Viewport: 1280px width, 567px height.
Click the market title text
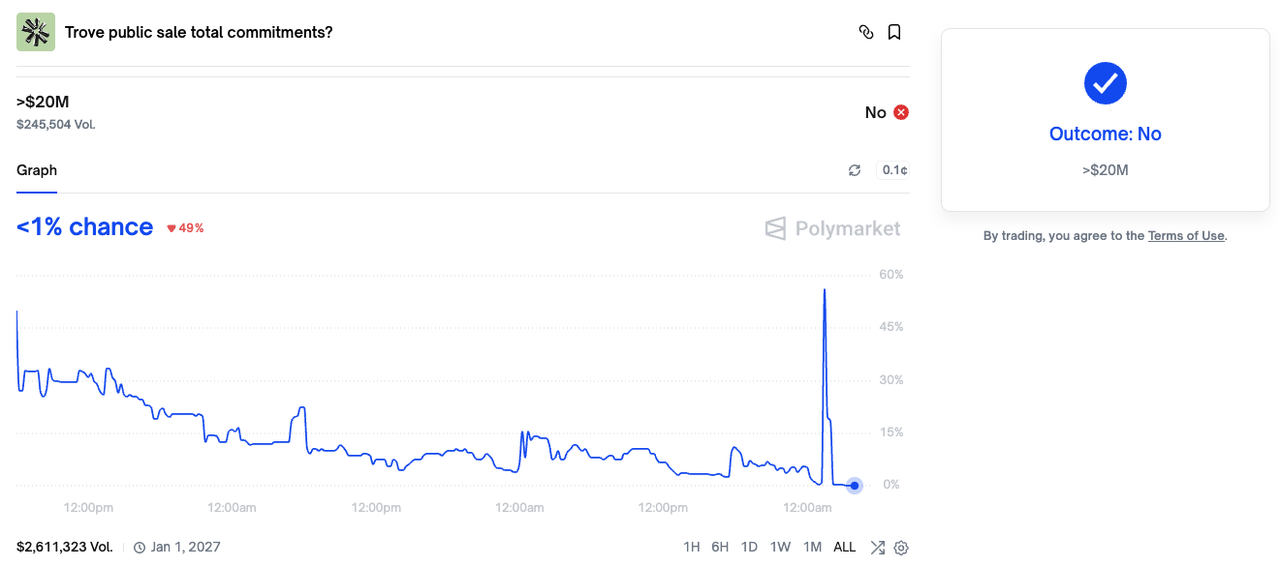199,32
